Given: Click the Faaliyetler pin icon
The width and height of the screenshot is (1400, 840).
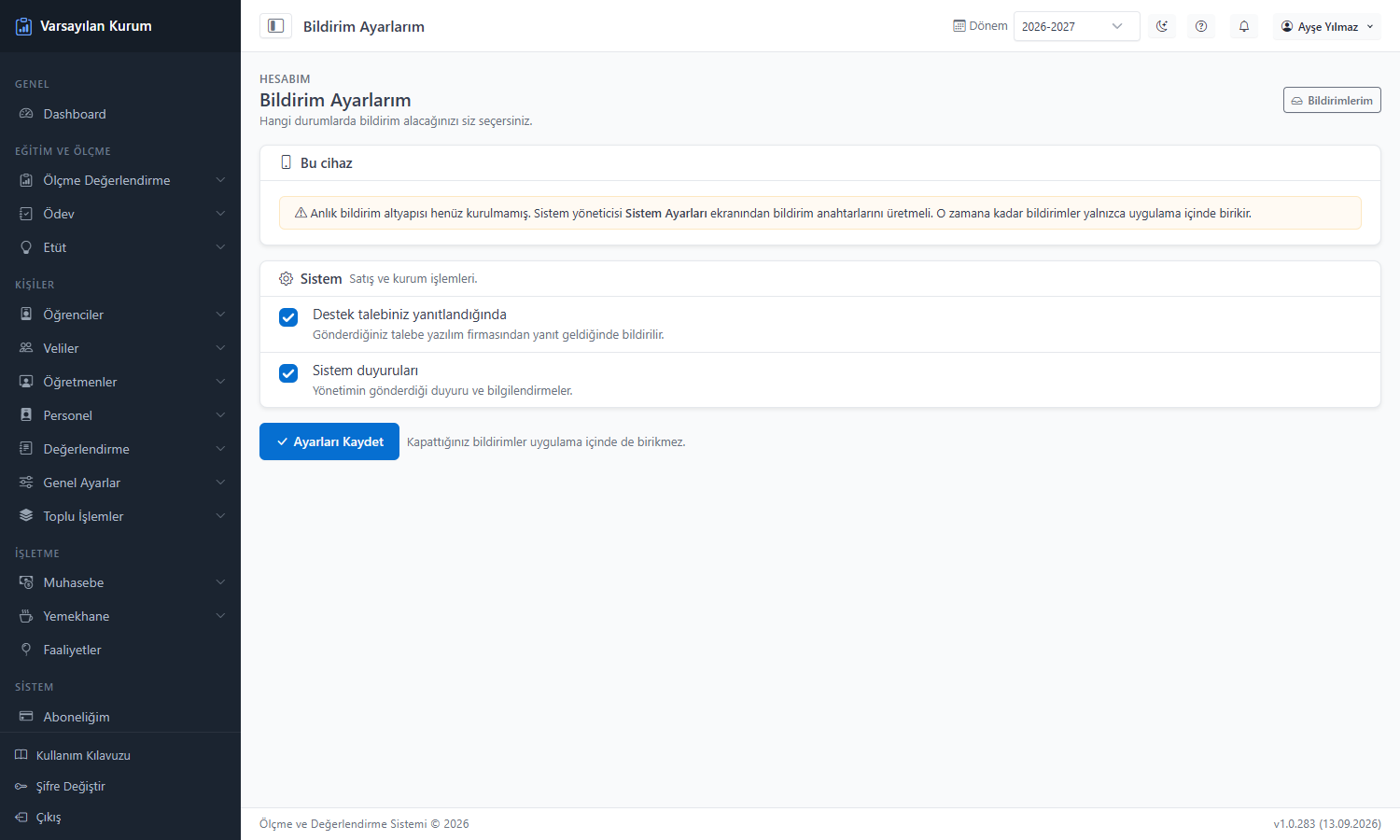Looking at the screenshot, I should click(26, 650).
